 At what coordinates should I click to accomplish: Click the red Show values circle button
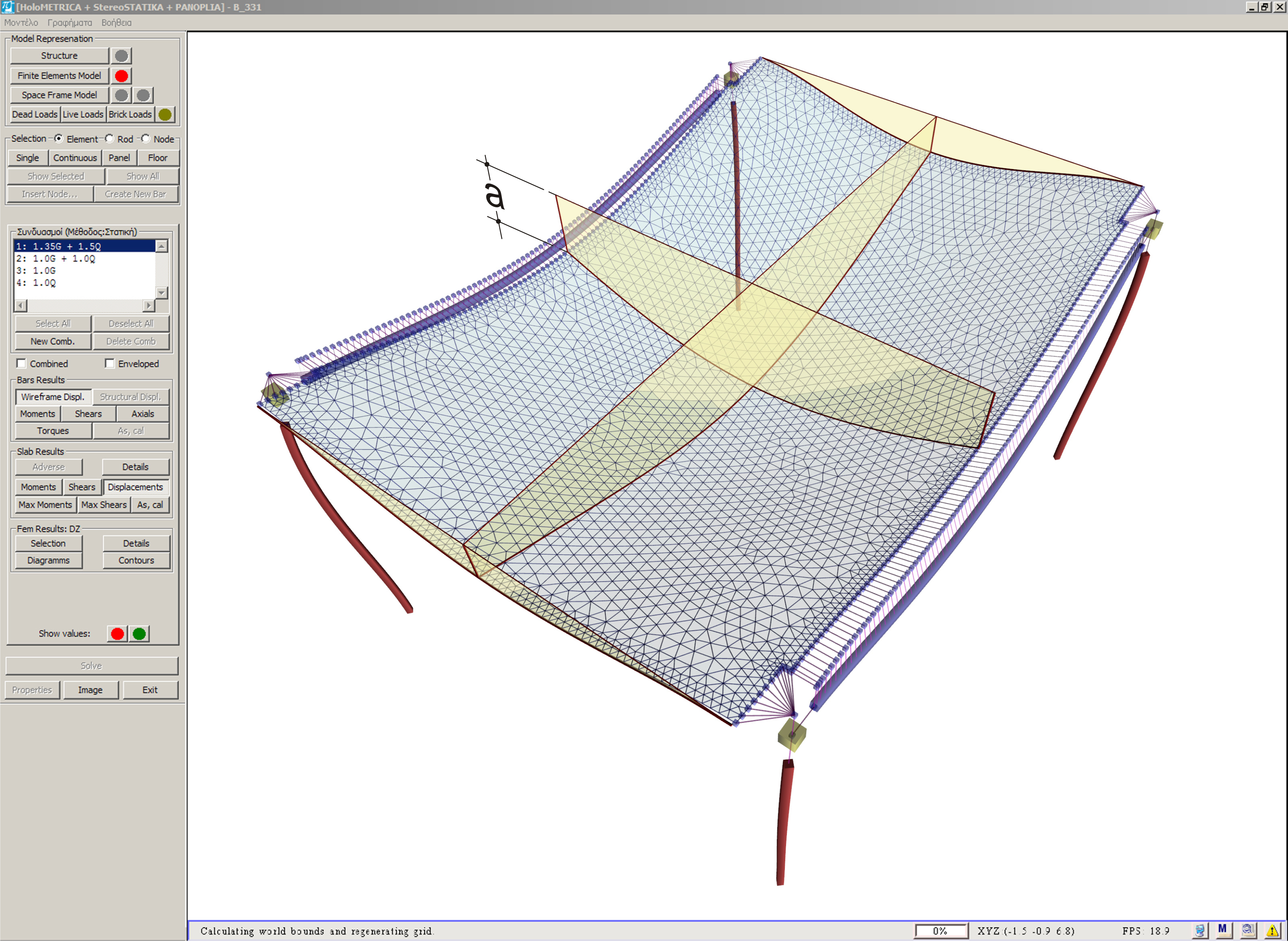point(117,633)
